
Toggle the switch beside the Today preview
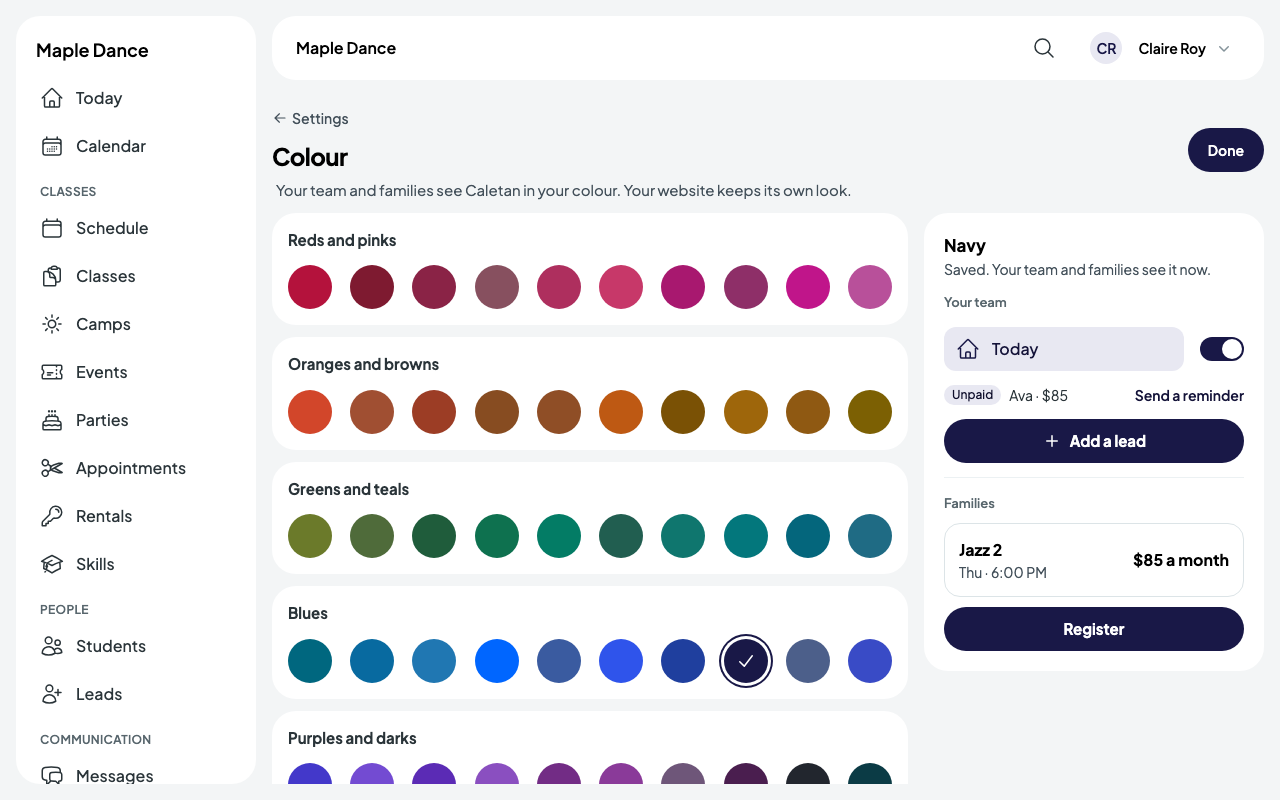1222,349
